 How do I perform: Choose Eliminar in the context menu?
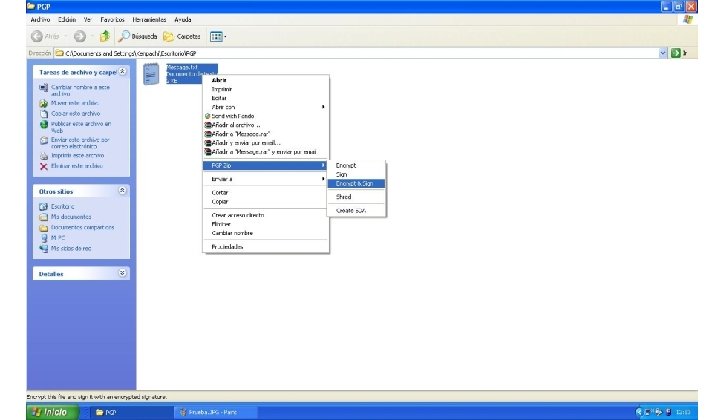click(x=266, y=224)
